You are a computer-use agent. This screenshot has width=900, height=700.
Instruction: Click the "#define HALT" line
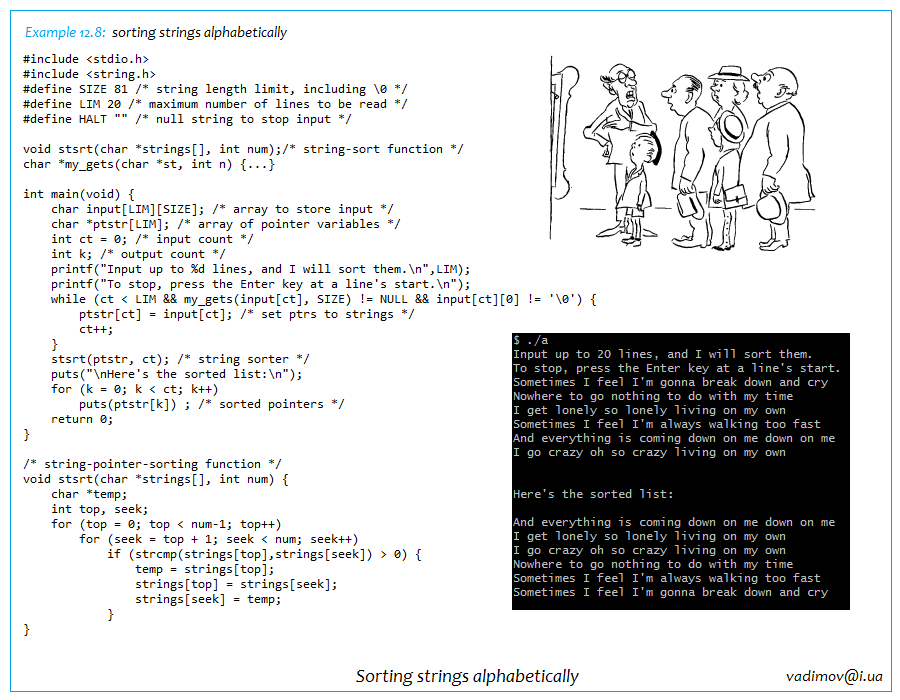coord(187,119)
